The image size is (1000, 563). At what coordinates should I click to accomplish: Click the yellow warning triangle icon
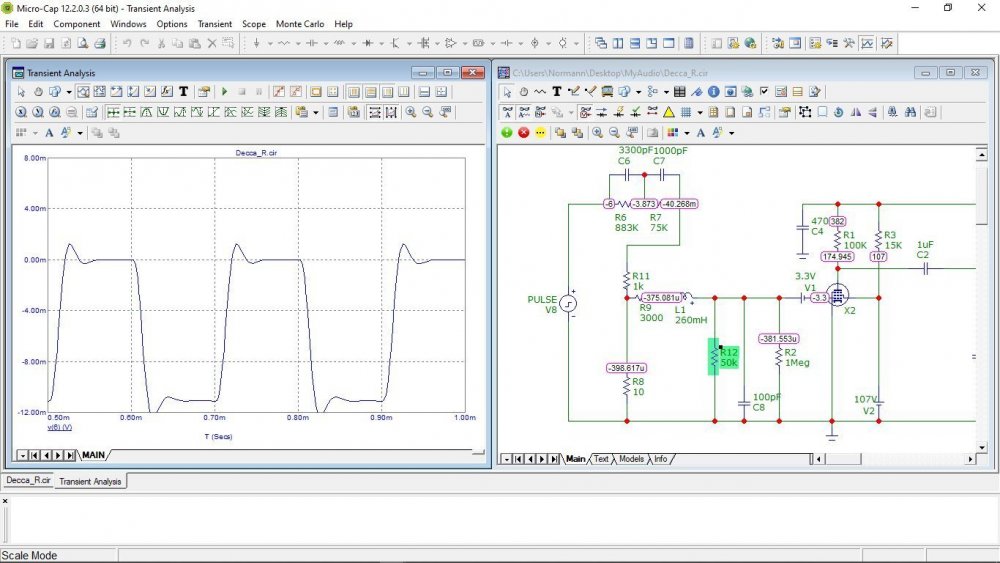click(669, 112)
